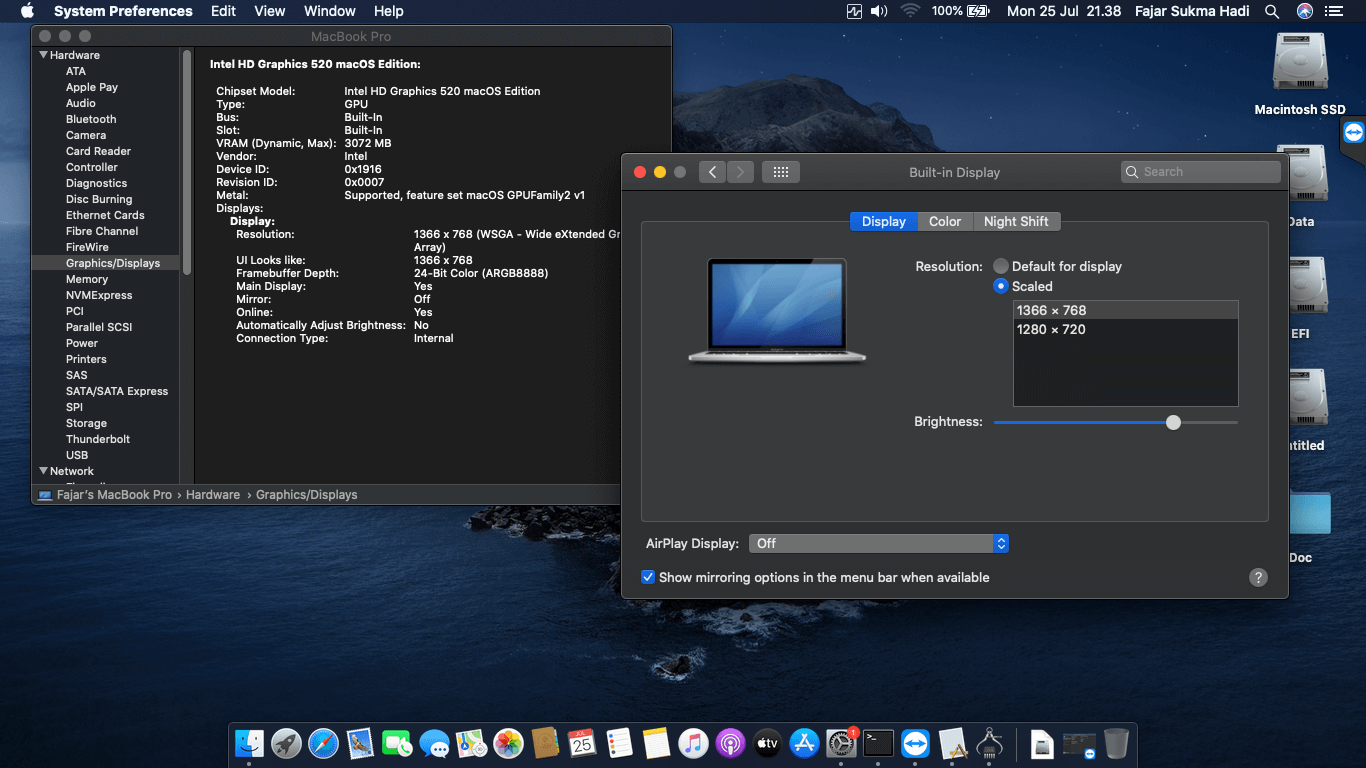Select Memory in System Information sidebar
The image size is (1366, 768).
tap(87, 279)
